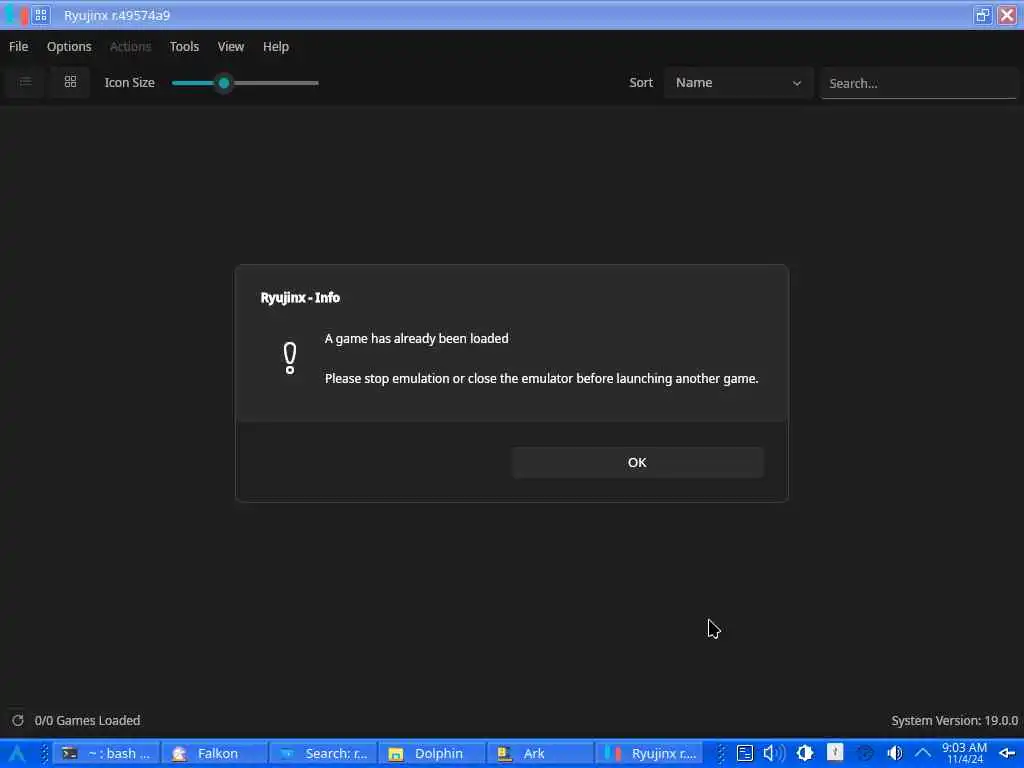Viewport: 1024px width, 768px height.
Task: Switch to list view layout
Action: (x=25, y=82)
